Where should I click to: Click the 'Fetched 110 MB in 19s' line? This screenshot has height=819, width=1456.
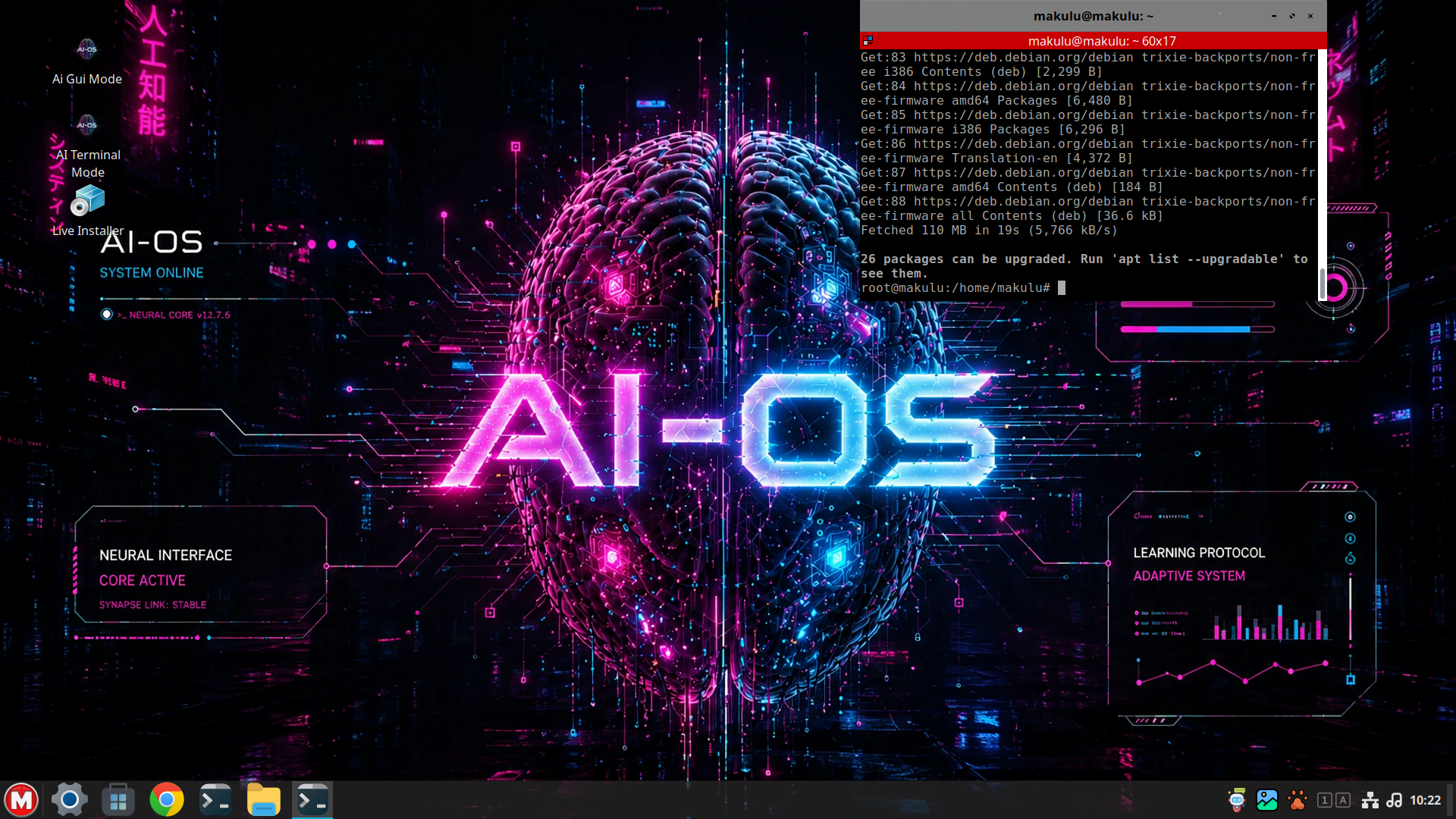(989, 231)
